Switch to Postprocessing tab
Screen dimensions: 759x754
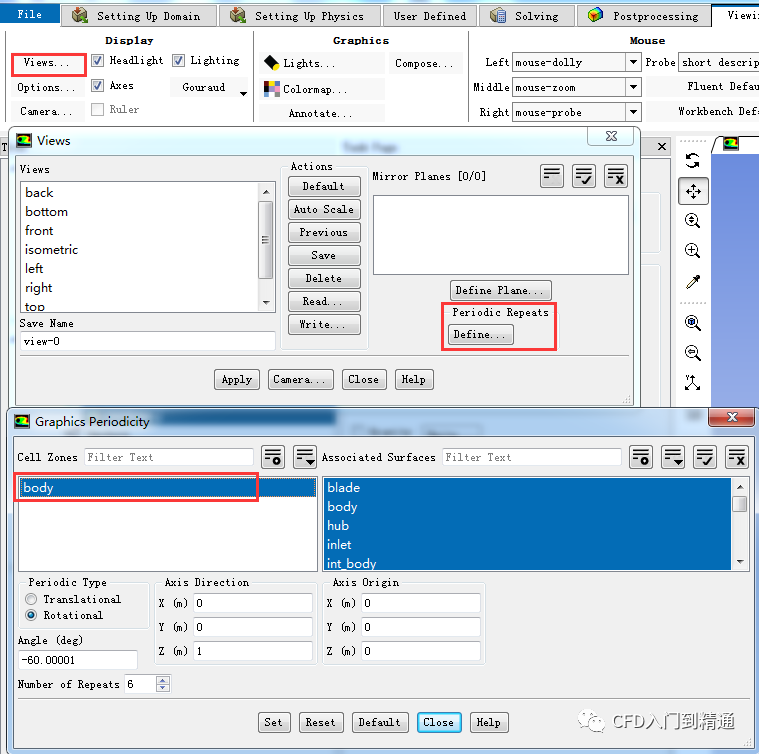[644, 15]
